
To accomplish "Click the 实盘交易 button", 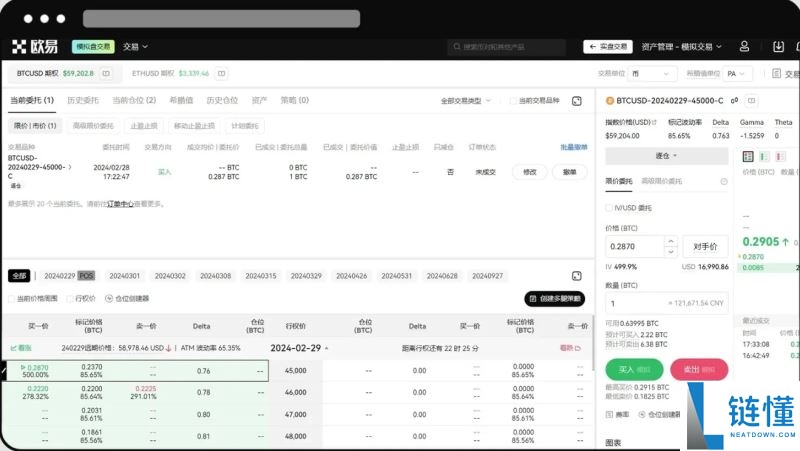I will tap(608, 46).
